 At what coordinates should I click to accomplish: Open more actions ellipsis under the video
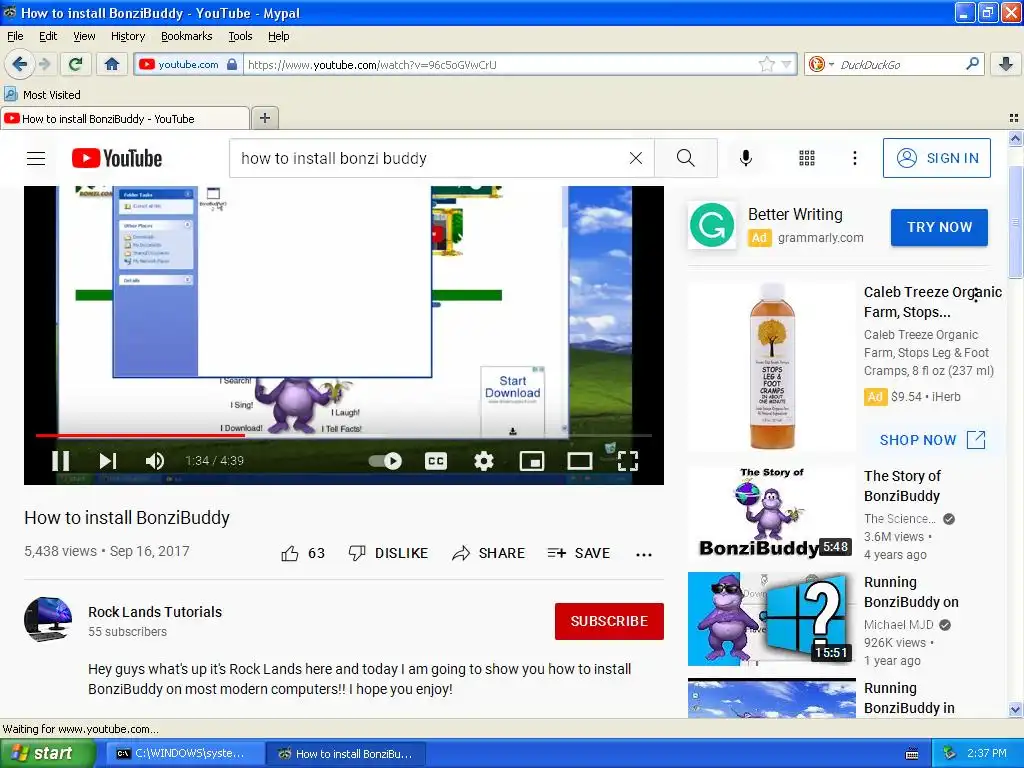click(x=644, y=554)
